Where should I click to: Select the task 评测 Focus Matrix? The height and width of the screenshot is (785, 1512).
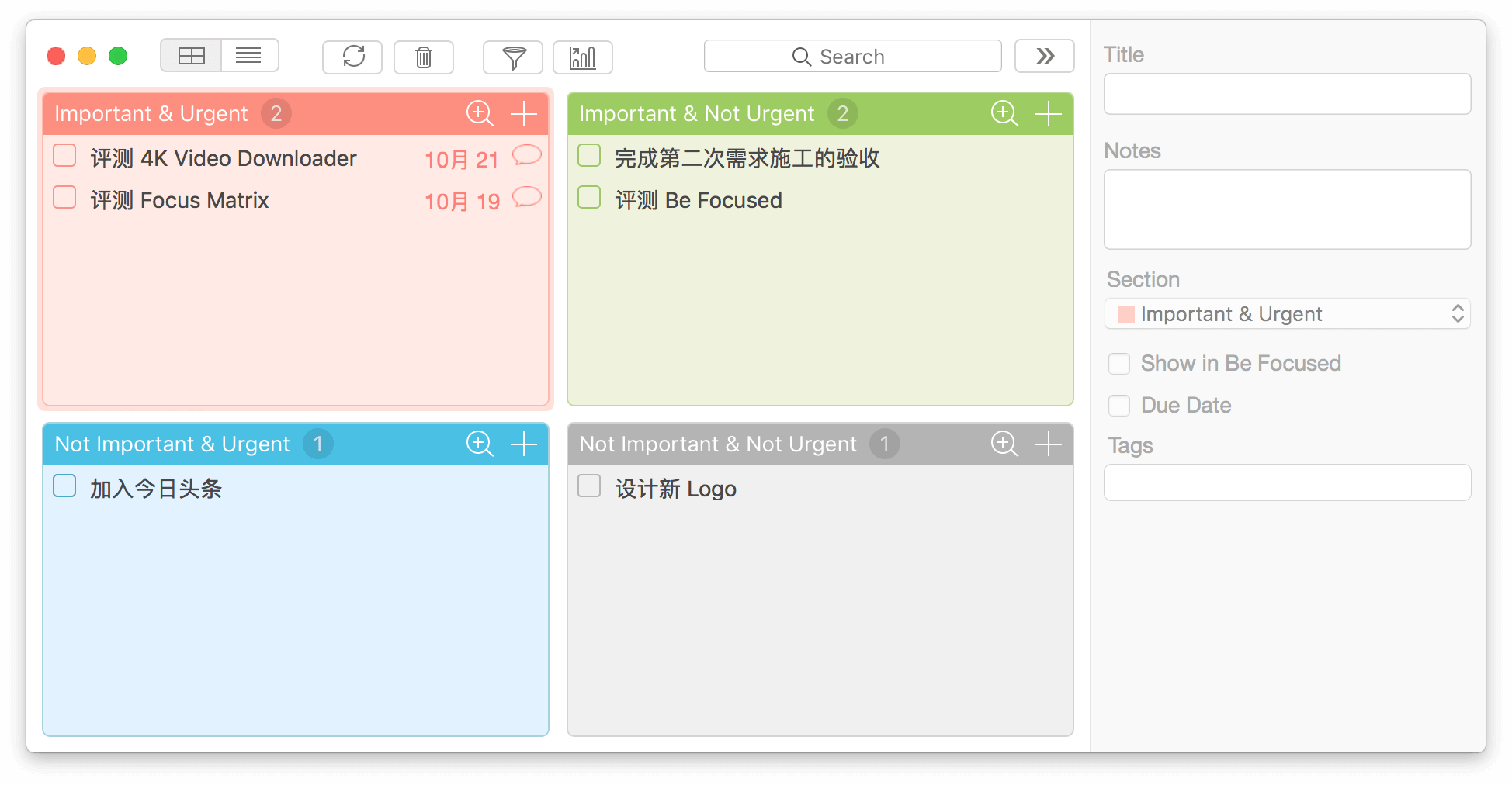[x=179, y=200]
